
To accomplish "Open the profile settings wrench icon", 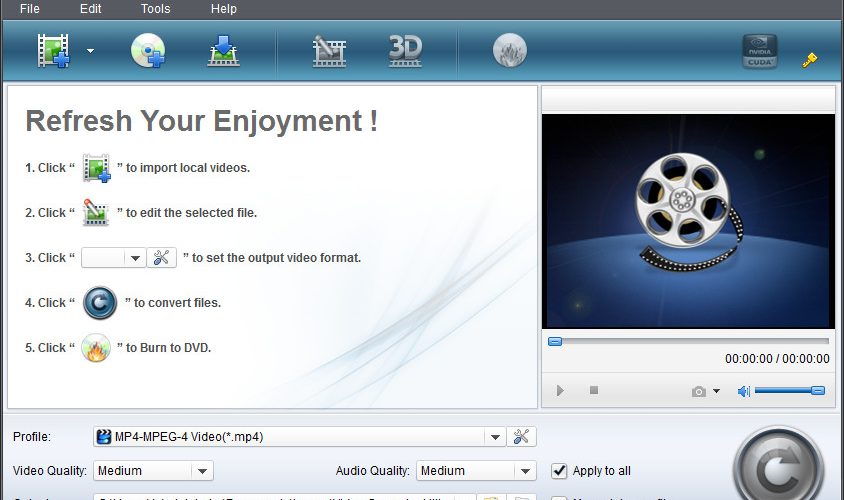I will 521,436.
